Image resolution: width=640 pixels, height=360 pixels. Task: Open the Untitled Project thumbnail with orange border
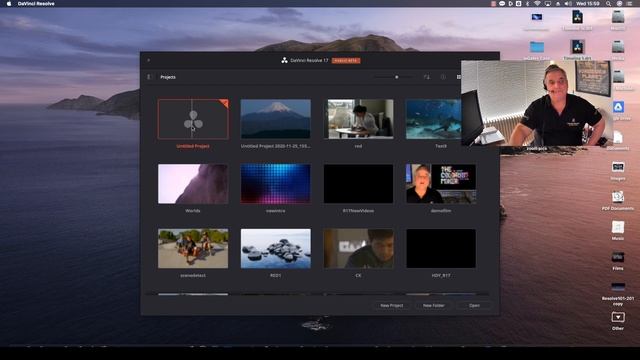point(193,119)
